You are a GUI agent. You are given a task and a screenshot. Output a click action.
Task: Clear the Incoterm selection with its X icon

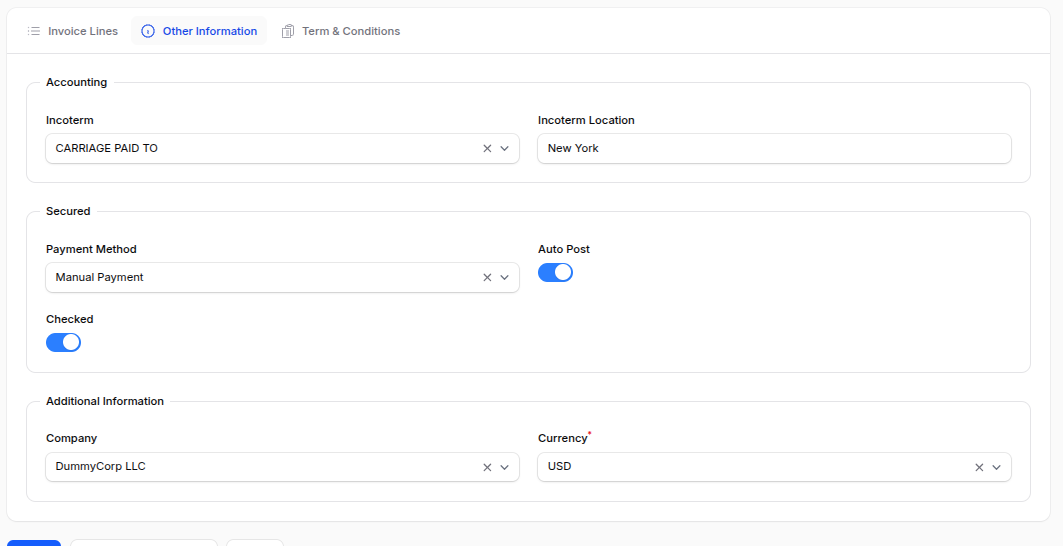click(487, 149)
